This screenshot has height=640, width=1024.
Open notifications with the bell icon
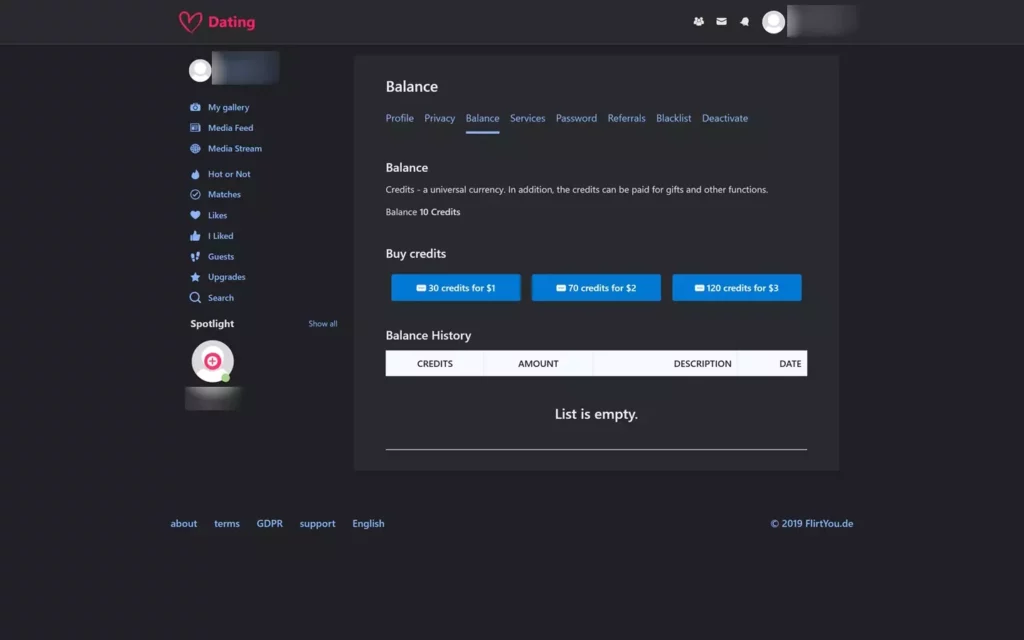tap(744, 21)
